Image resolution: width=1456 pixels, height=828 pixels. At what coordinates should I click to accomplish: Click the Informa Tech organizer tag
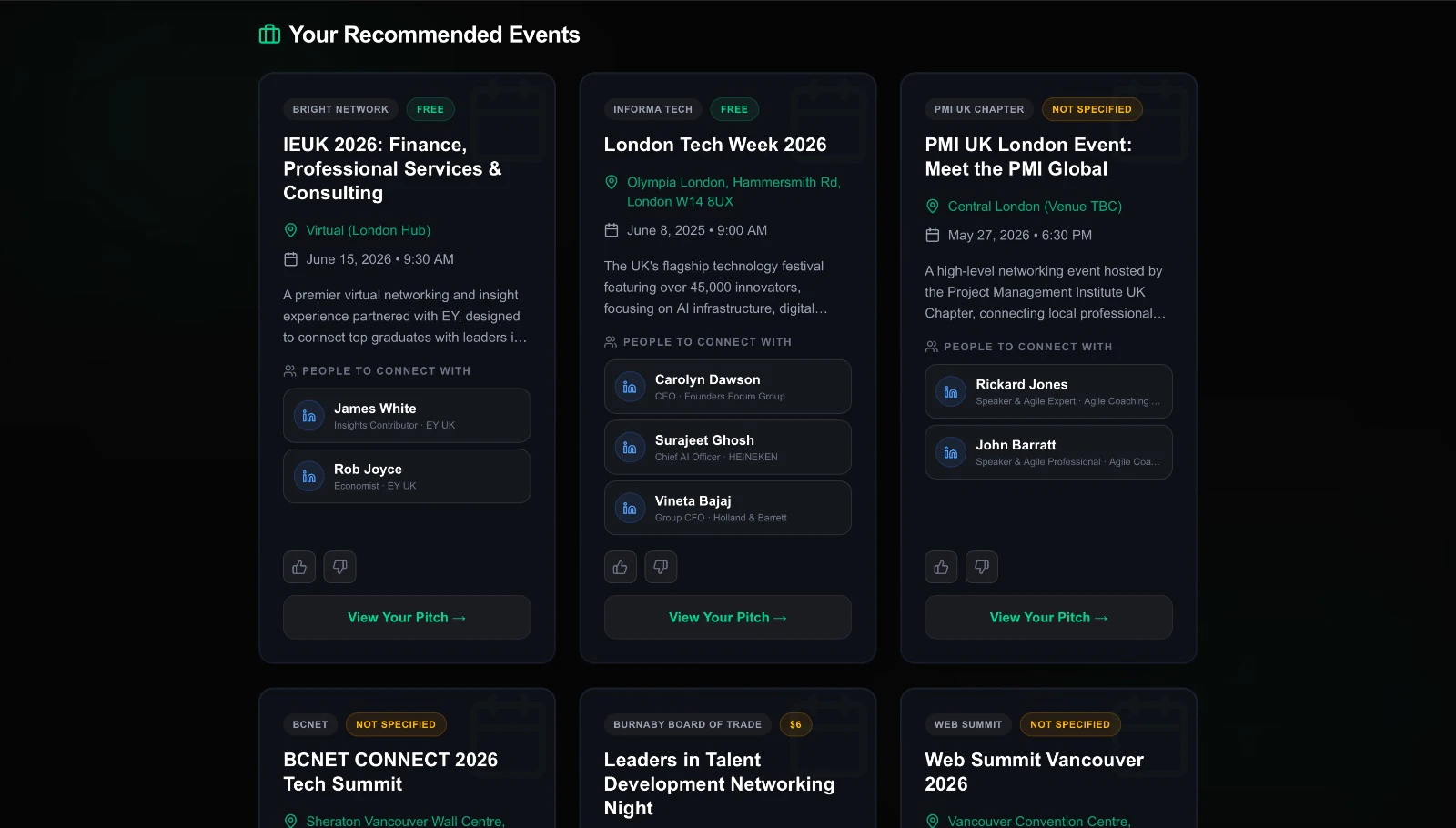pyautogui.click(x=652, y=109)
